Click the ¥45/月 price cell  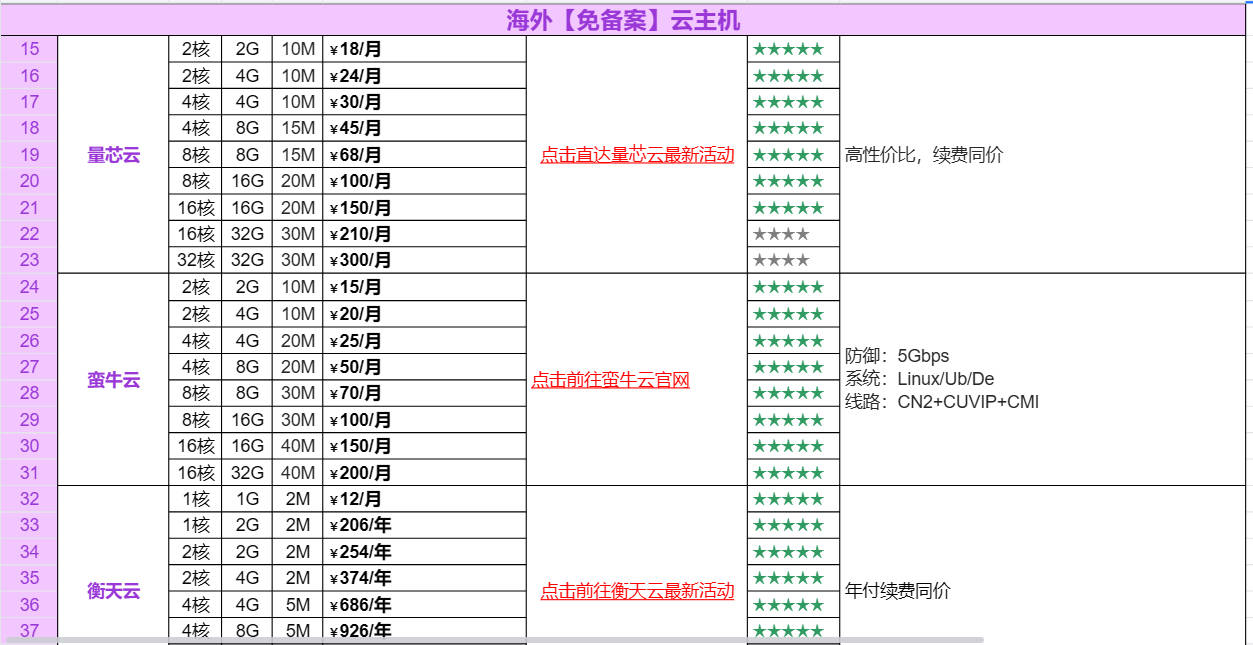pyautogui.click(x=424, y=128)
